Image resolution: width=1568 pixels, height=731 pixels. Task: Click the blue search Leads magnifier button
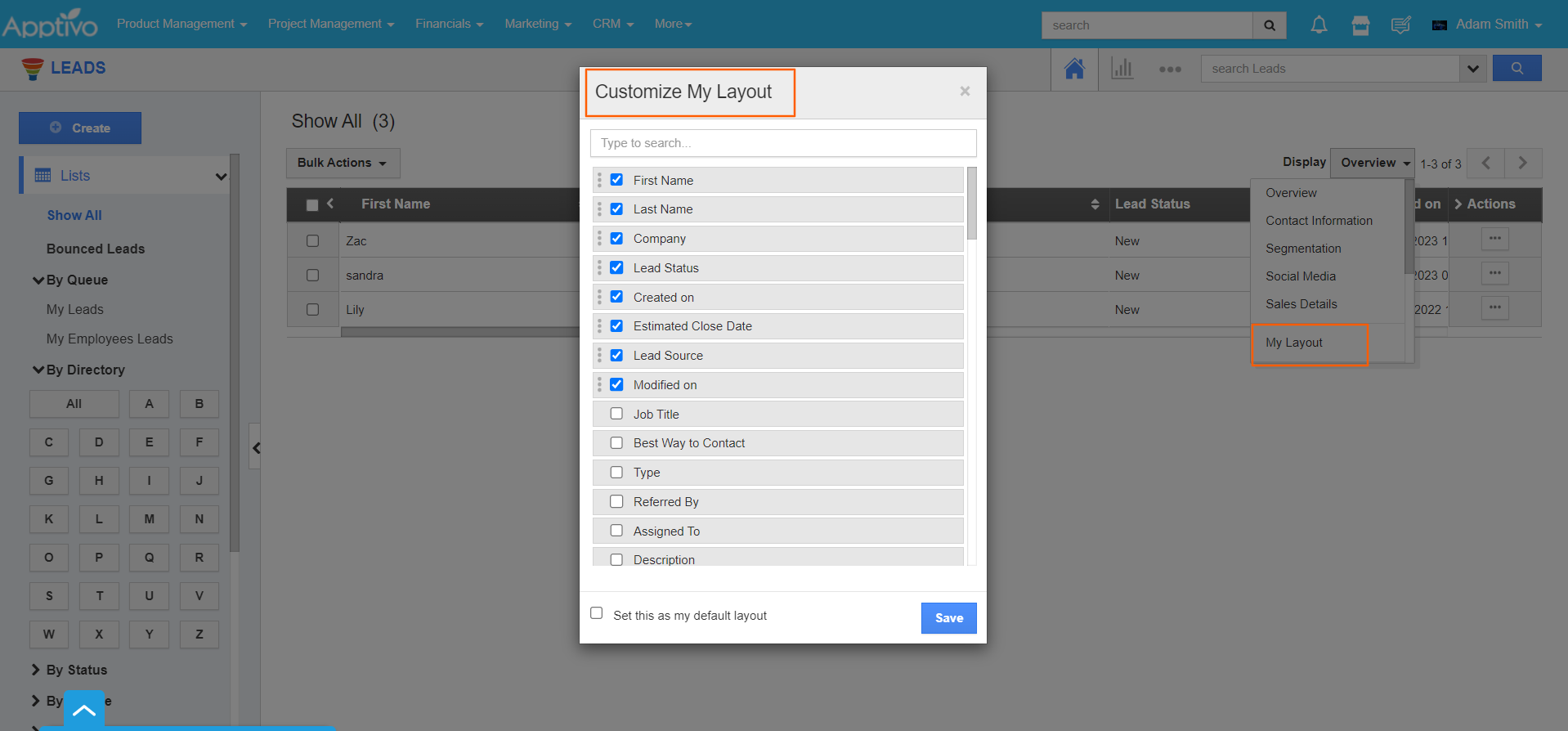click(x=1516, y=69)
